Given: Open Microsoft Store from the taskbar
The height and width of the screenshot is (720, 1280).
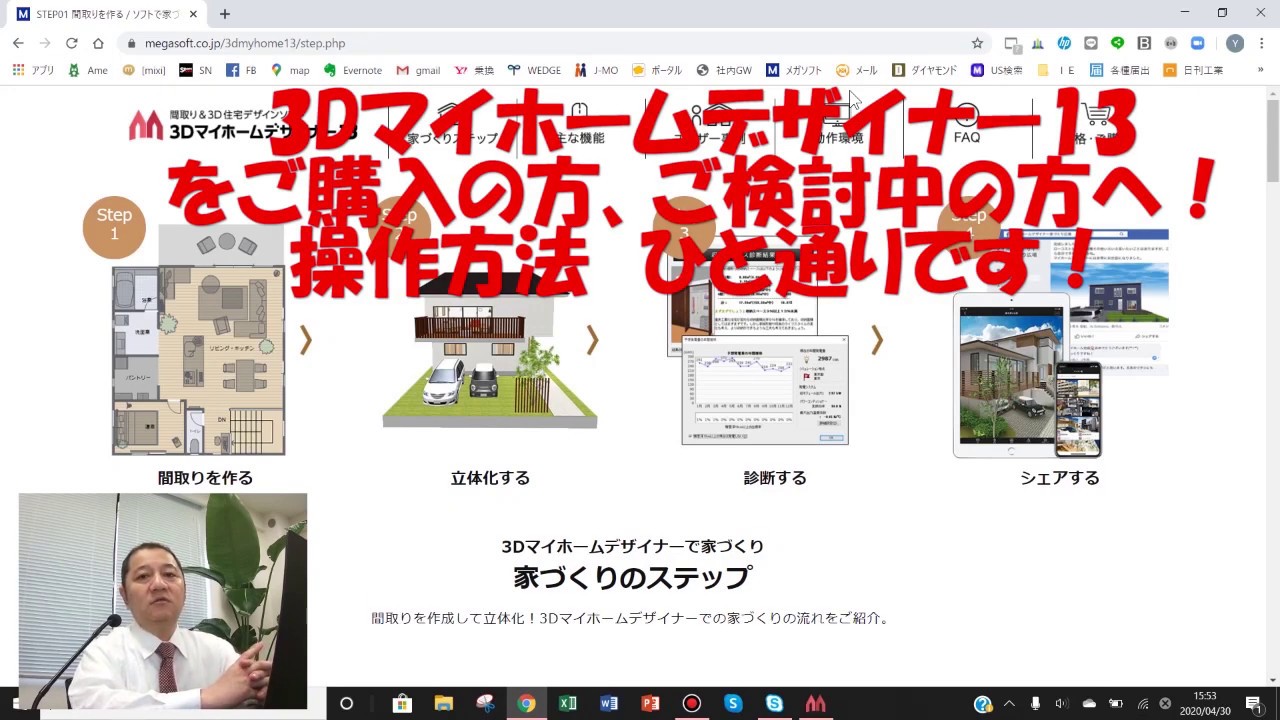Looking at the screenshot, I should tap(402, 703).
